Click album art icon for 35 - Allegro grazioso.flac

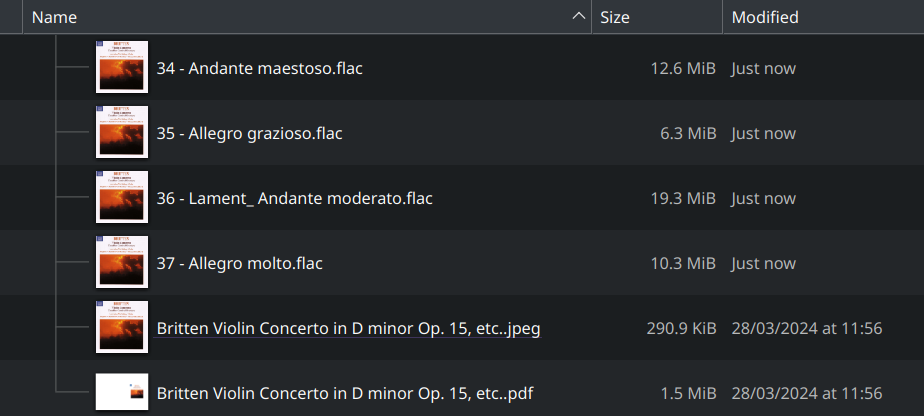tap(122, 133)
